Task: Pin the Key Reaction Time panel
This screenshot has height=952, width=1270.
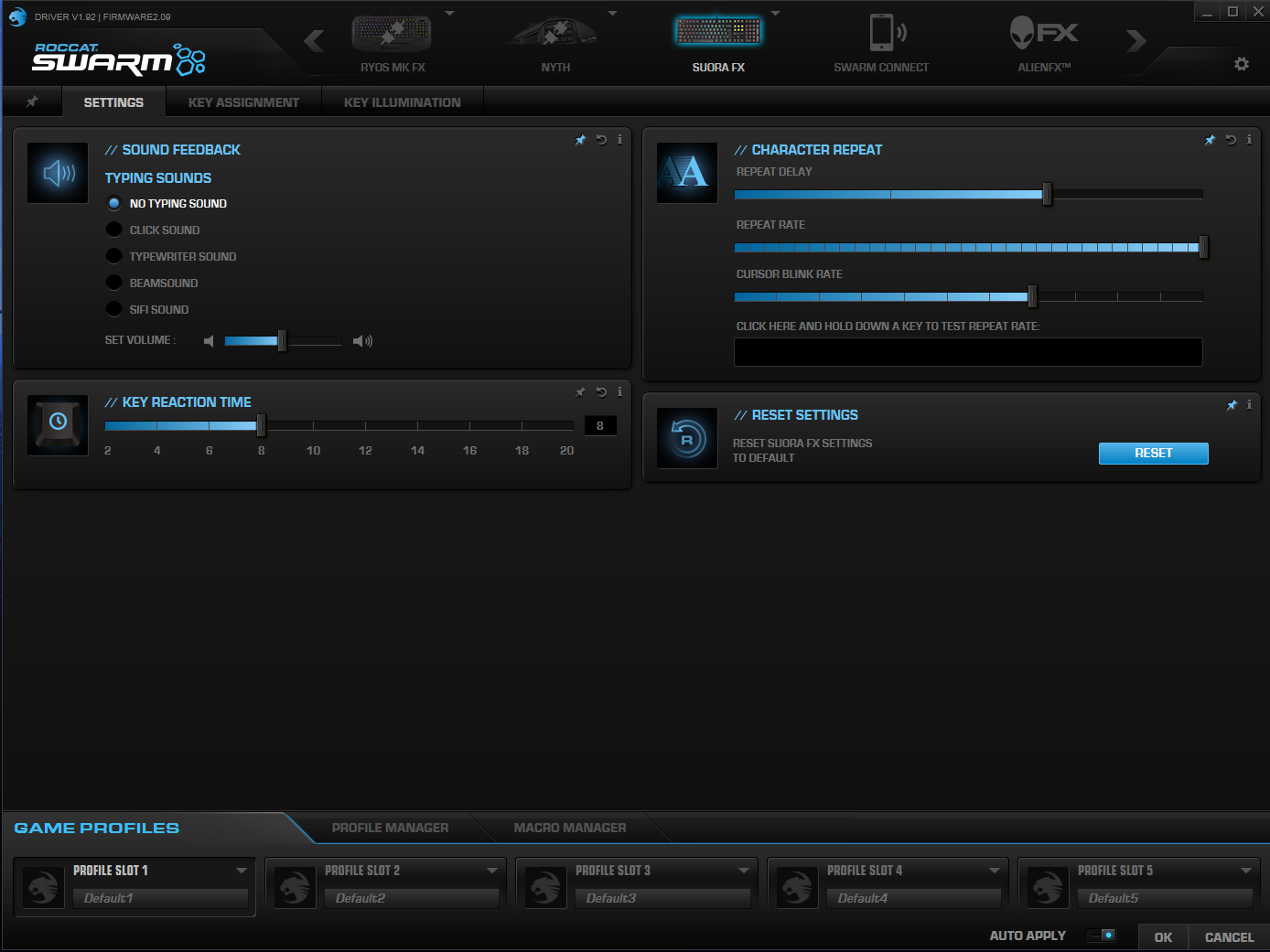Action: 580,392
